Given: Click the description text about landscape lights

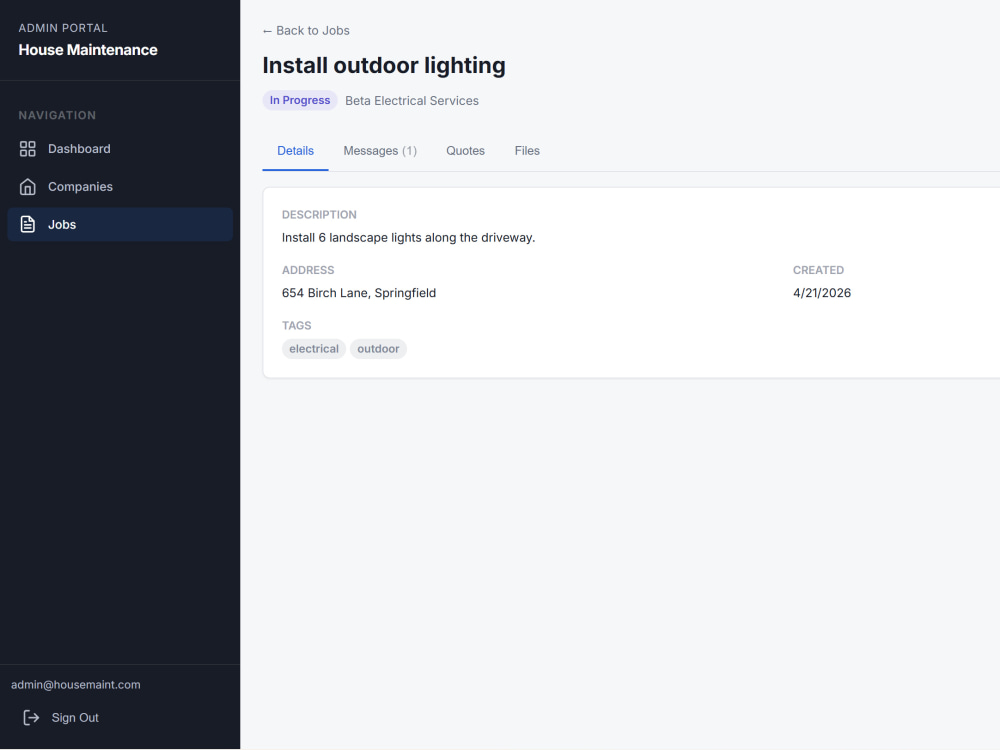Looking at the screenshot, I should [408, 237].
